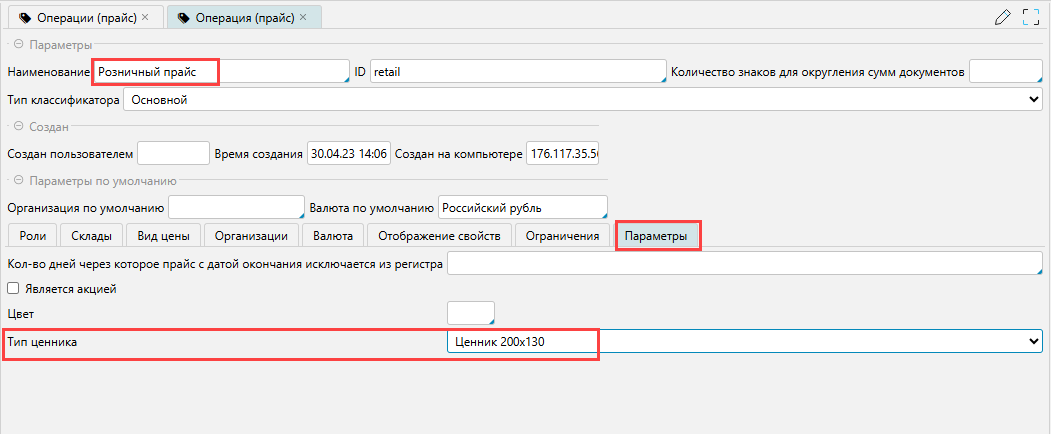
Task: Click the pencil edit icon
Action: (x=1003, y=17)
